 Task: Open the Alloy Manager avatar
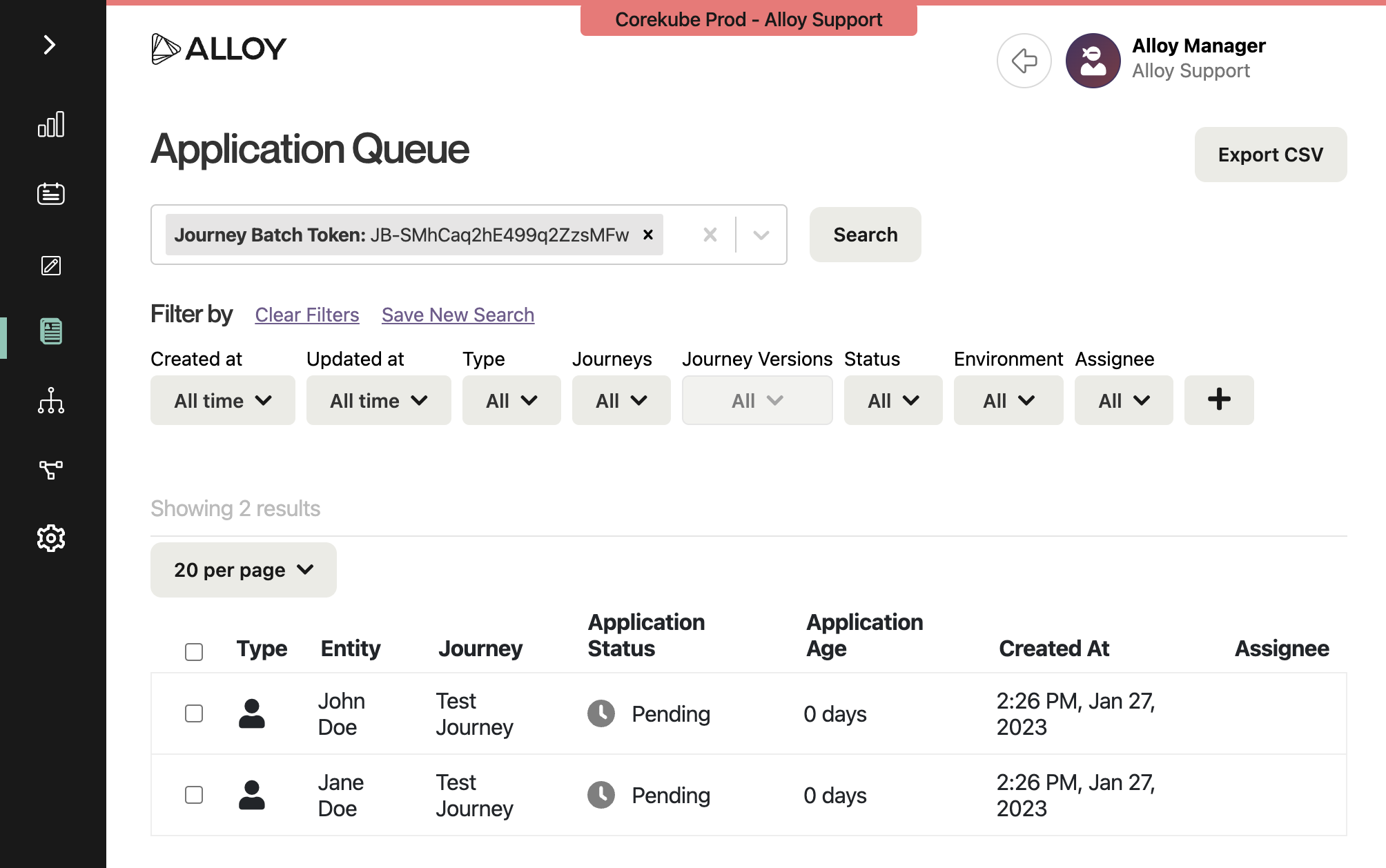tap(1093, 61)
